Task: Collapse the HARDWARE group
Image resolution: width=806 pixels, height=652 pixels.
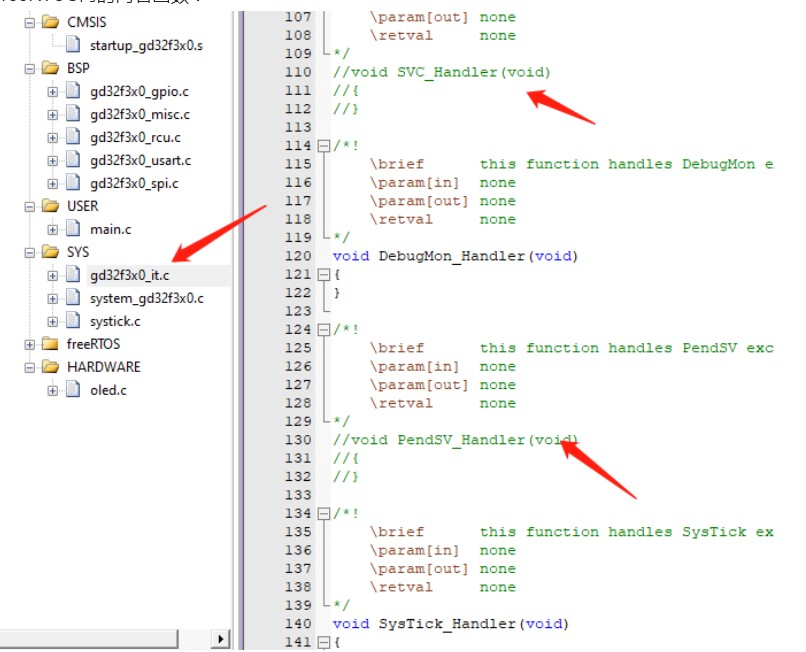Action: 30,368
